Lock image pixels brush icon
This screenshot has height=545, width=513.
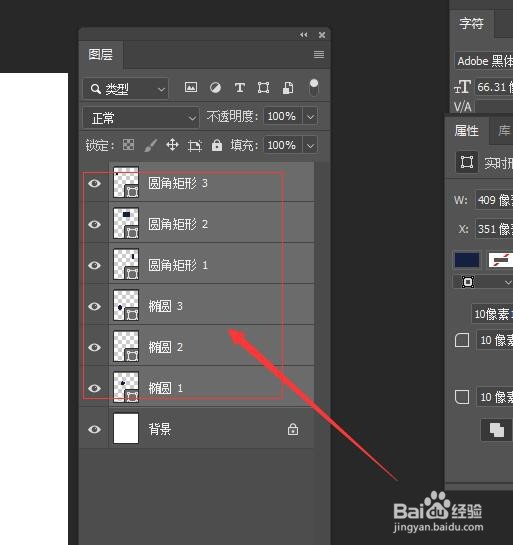[150, 145]
